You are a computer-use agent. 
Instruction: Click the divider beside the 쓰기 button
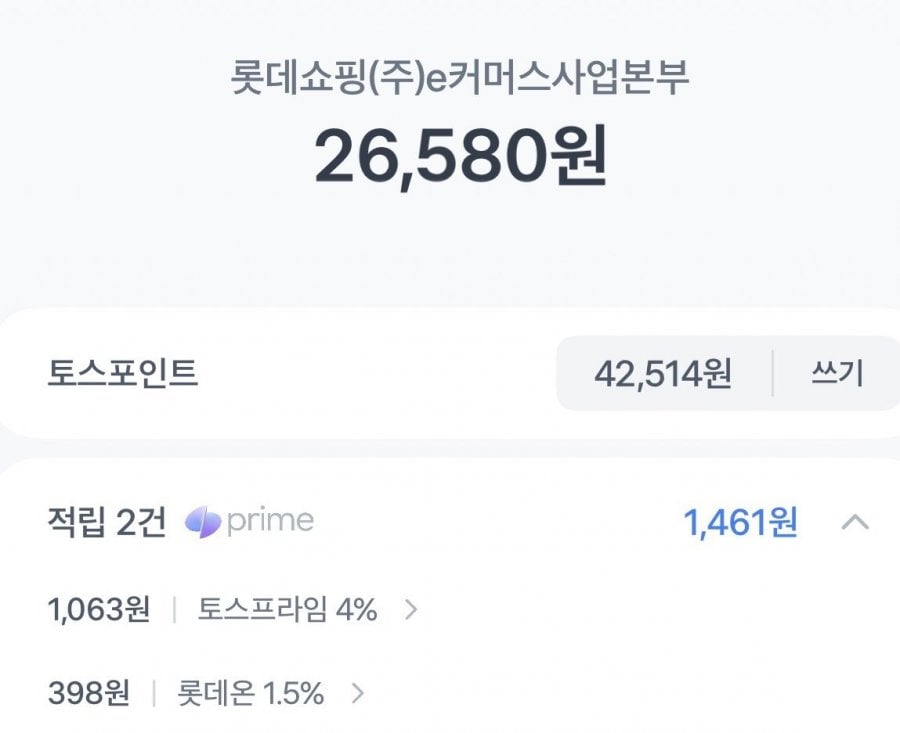click(x=773, y=374)
